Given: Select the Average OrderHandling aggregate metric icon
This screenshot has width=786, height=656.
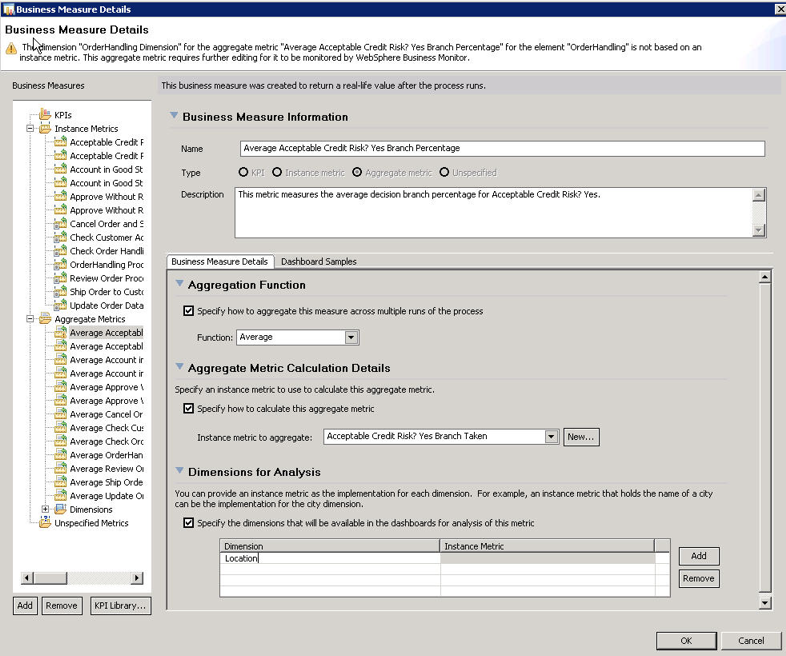Looking at the screenshot, I should [60, 455].
